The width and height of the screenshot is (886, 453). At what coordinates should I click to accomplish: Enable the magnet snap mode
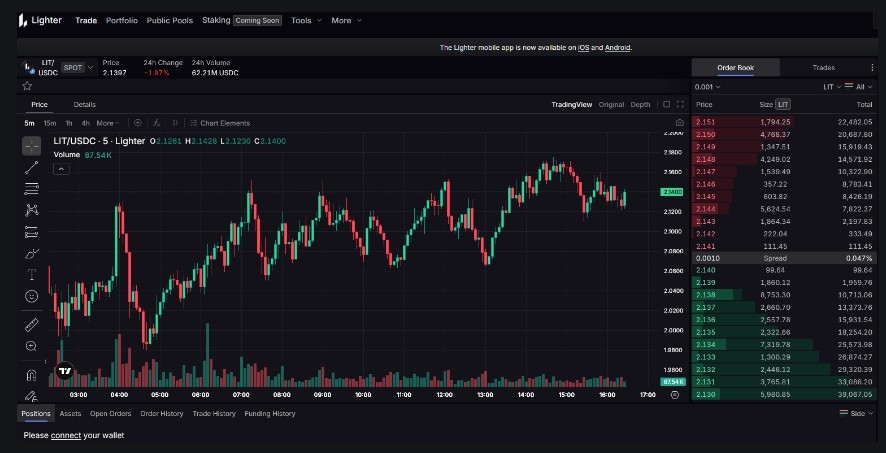coord(32,376)
